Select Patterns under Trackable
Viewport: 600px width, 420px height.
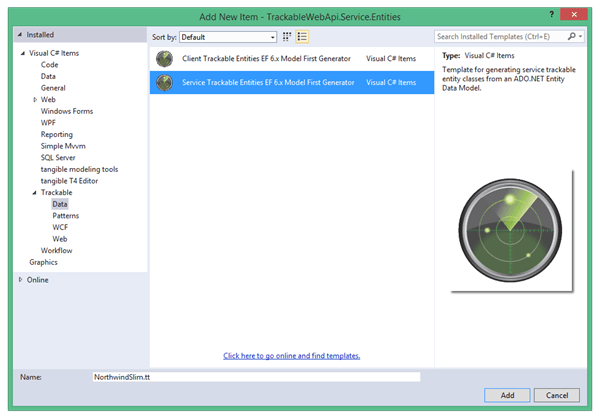(x=66, y=216)
